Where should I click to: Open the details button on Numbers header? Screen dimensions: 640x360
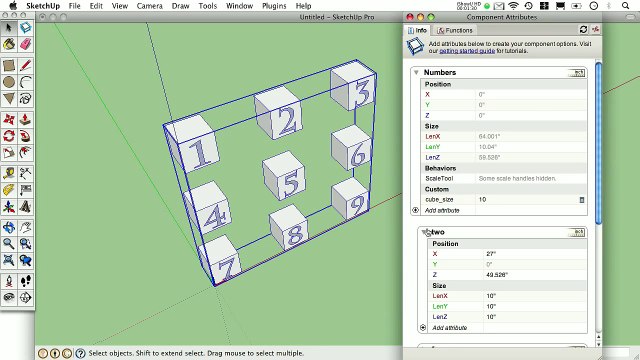pyautogui.click(x=577, y=73)
